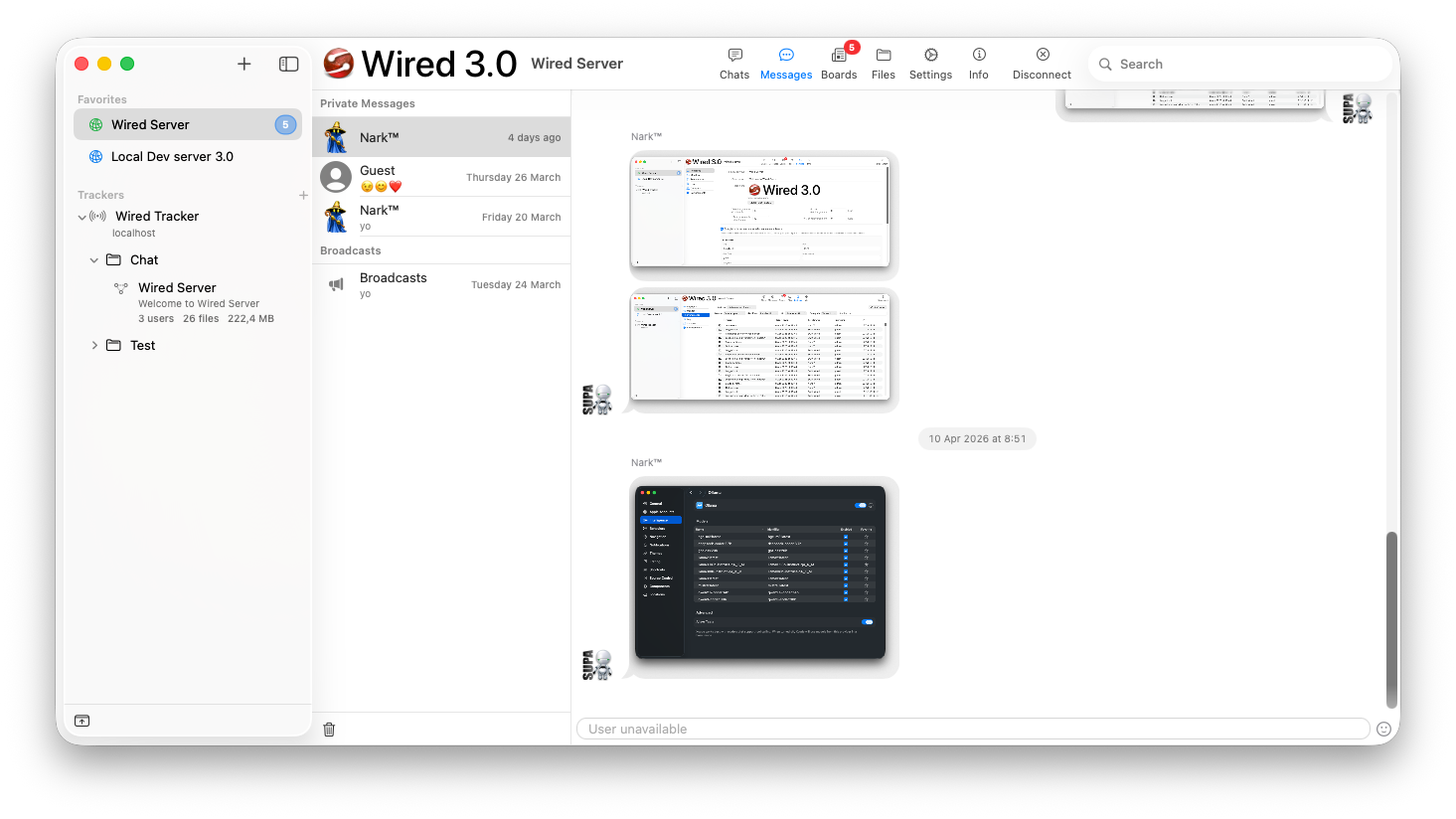Click the Wired 3.0 logo icon
The image size is (1456, 819).
(338, 63)
